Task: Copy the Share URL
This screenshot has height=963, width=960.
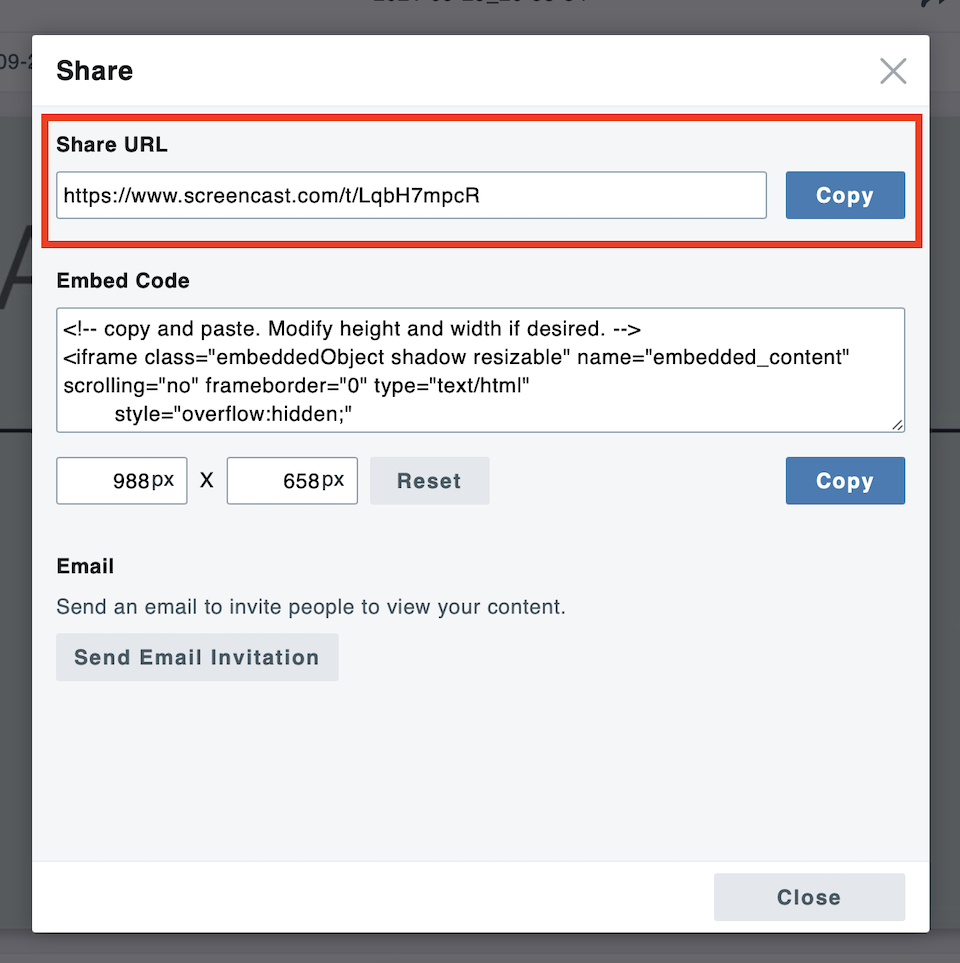Action: coord(845,195)
